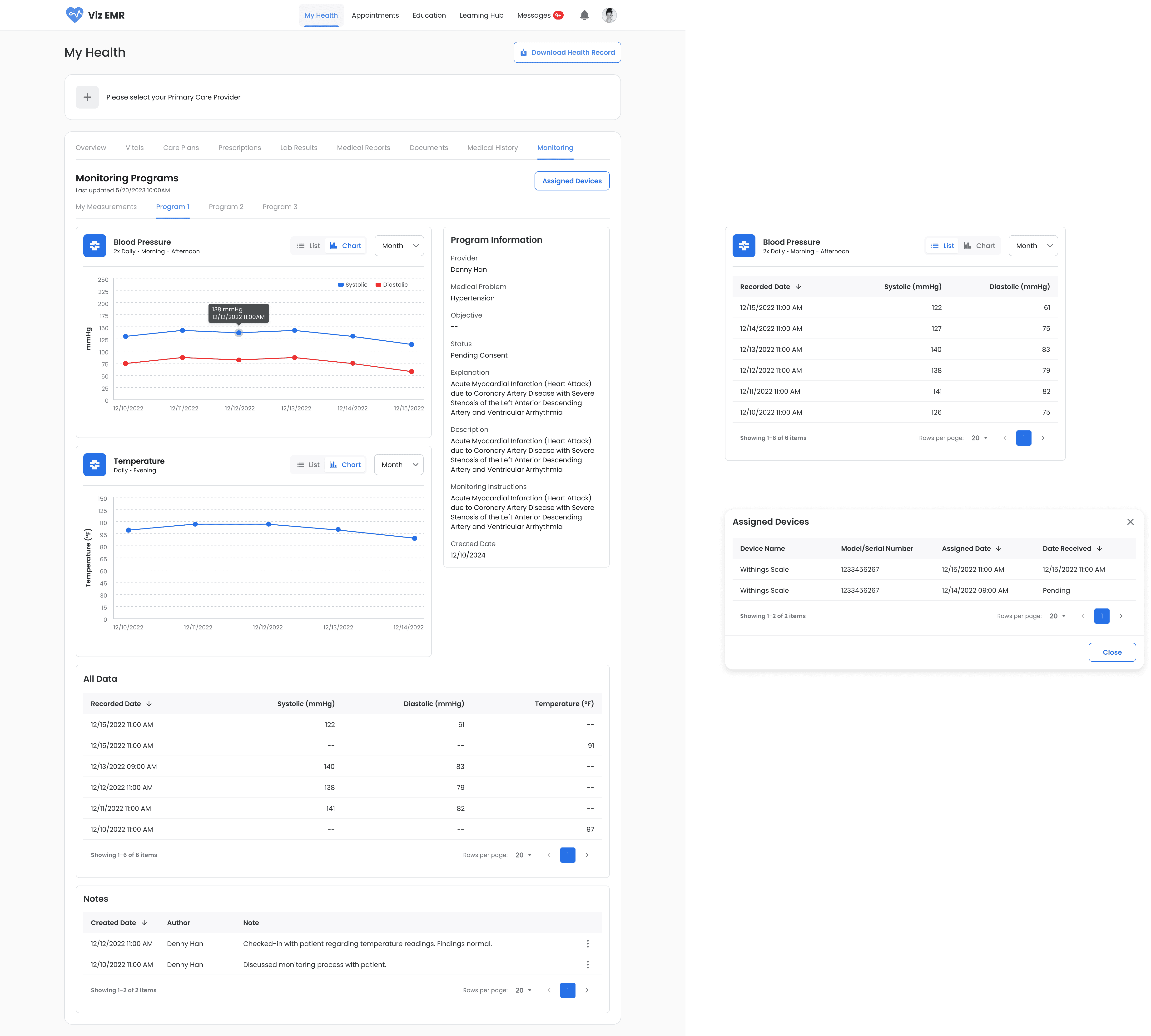The height and width of the screenshot is (1036, 1151).
Task: Open kebab menu for temperature readings note
Action: pyautogui.click(x=587, y=944)
